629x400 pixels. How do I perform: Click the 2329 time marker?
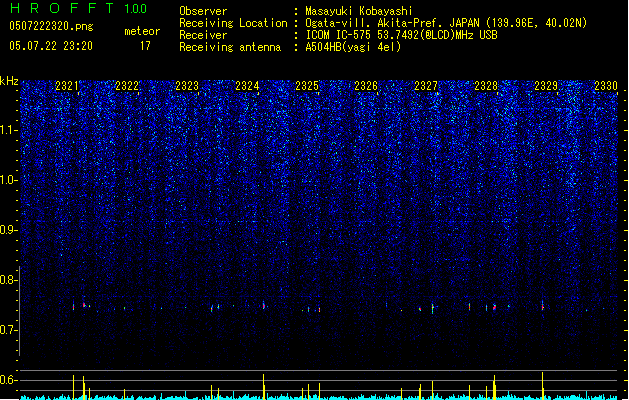(546, 86)
